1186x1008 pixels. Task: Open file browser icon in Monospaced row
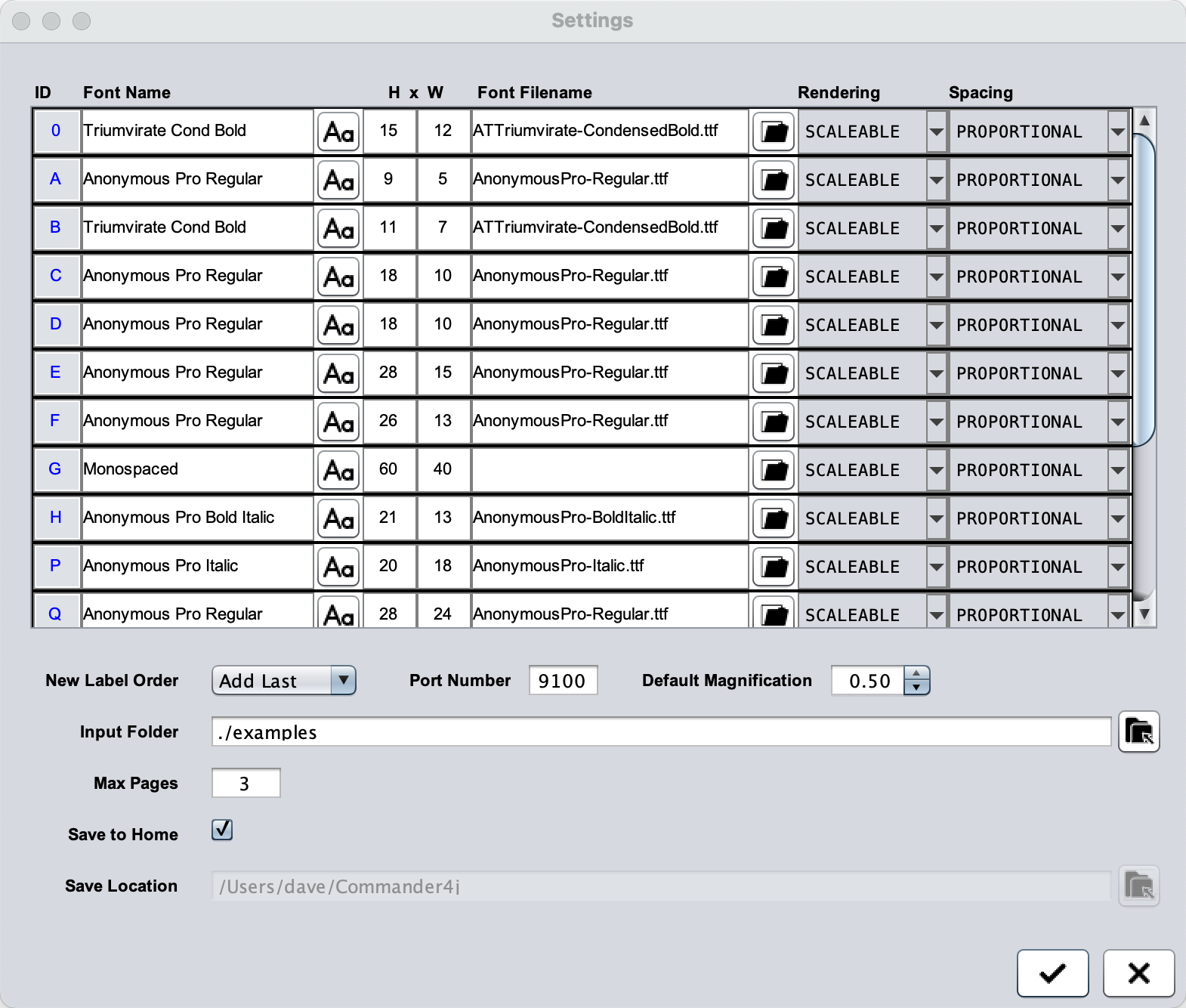(774, 470)
